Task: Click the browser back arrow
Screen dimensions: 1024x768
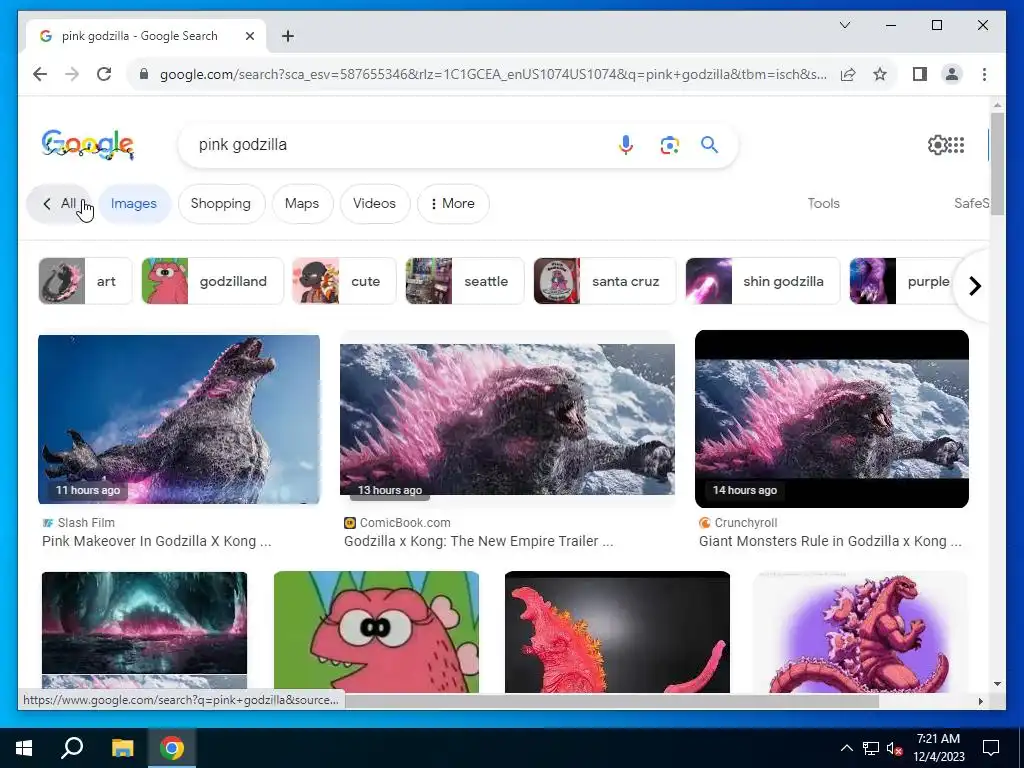Action: (x=40, y=74)
